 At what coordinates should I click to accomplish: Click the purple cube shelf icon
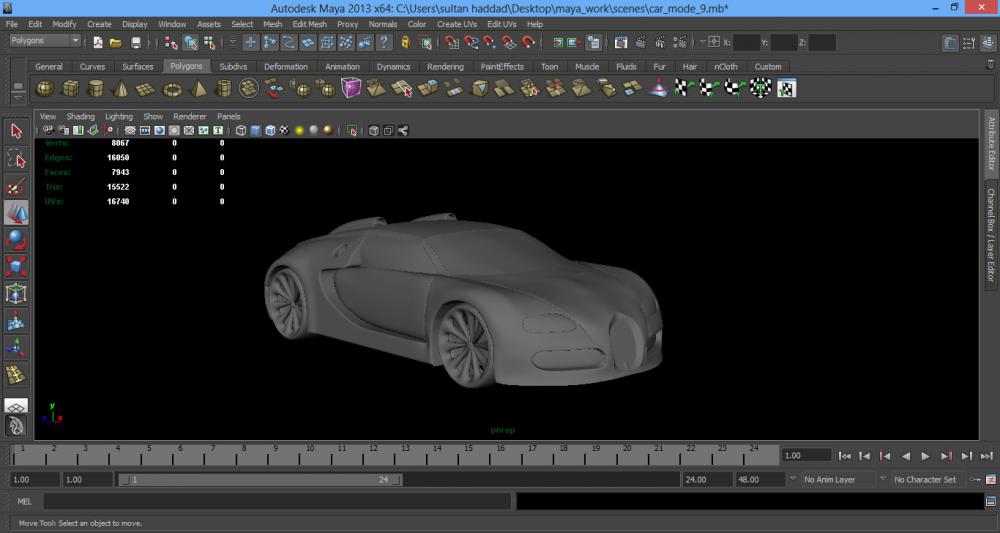pyautogui.click(x=351, y=89)
